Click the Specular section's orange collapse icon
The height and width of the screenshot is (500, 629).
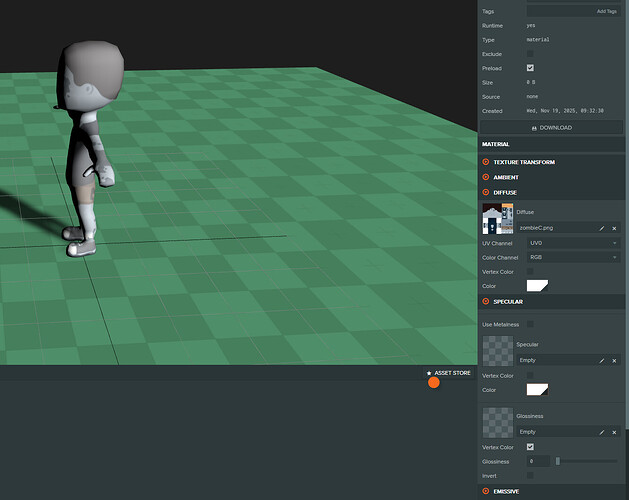[486, 301]
